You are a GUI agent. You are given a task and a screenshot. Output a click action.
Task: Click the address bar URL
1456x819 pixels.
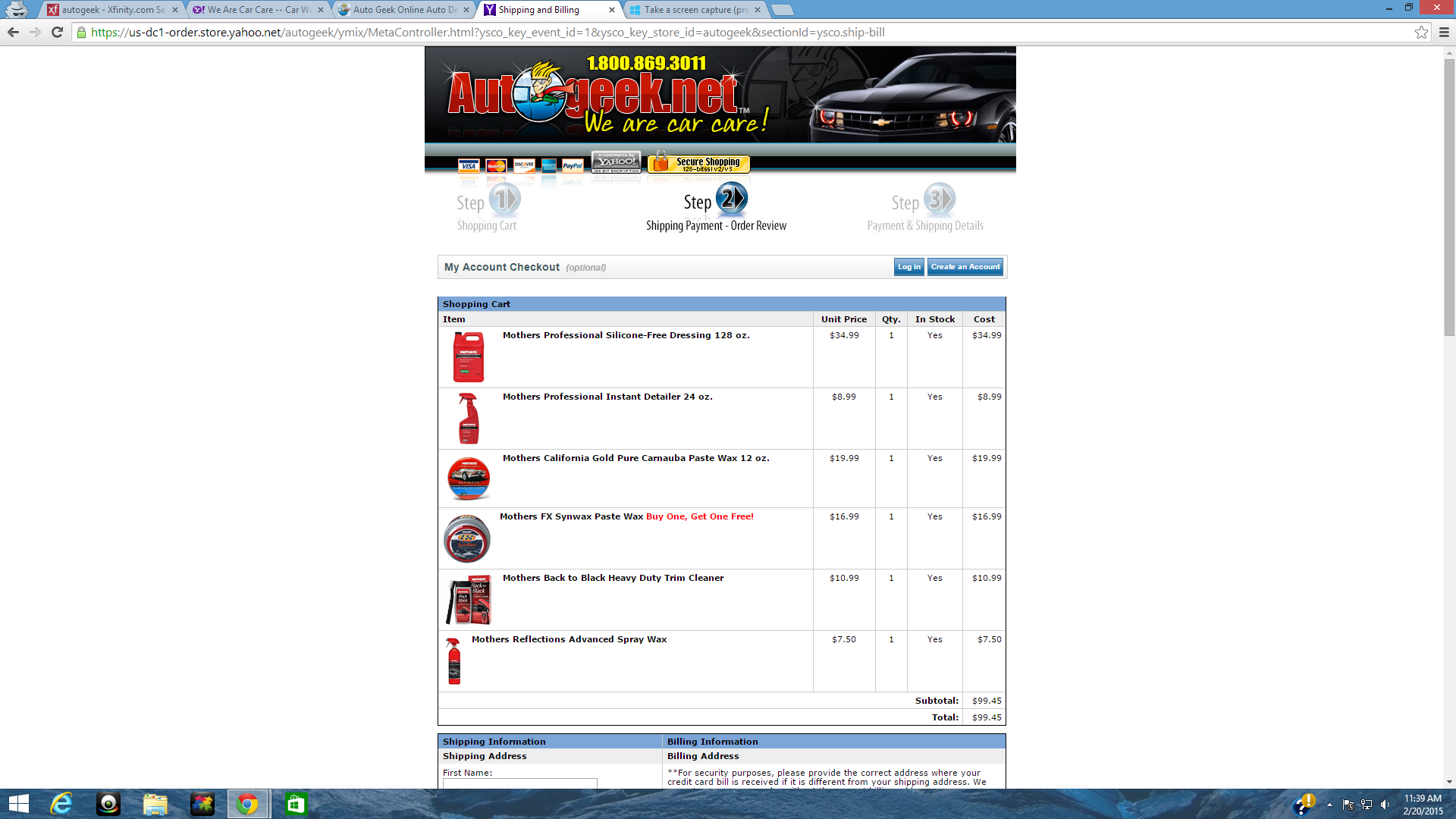coord(488,32)
